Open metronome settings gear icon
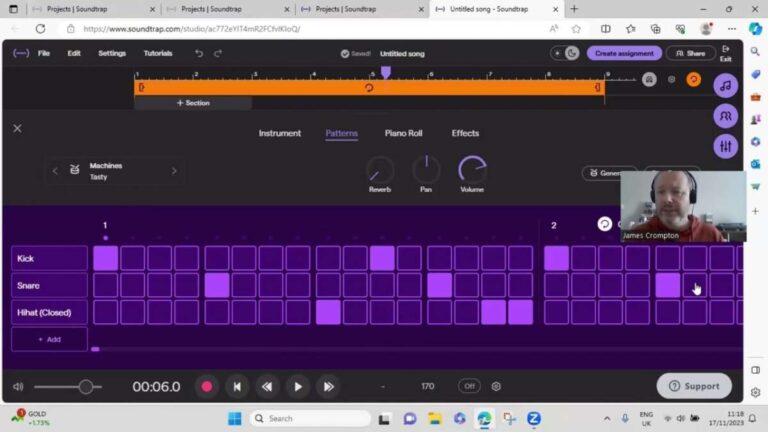 [496, 386]
